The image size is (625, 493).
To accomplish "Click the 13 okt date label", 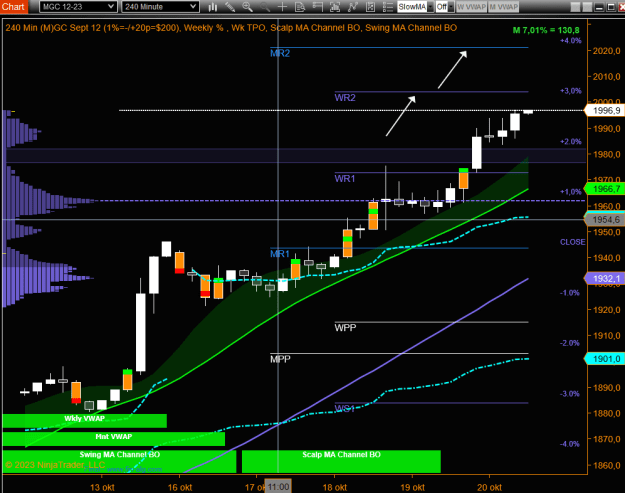I will pos(102,487).
